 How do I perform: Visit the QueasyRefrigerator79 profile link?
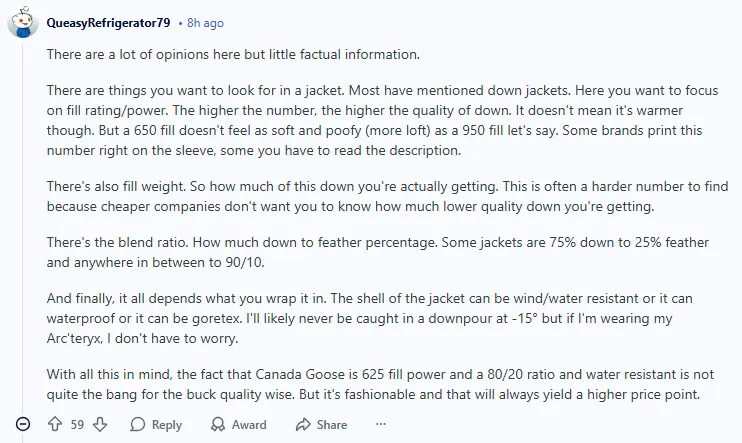click(108, 22)
